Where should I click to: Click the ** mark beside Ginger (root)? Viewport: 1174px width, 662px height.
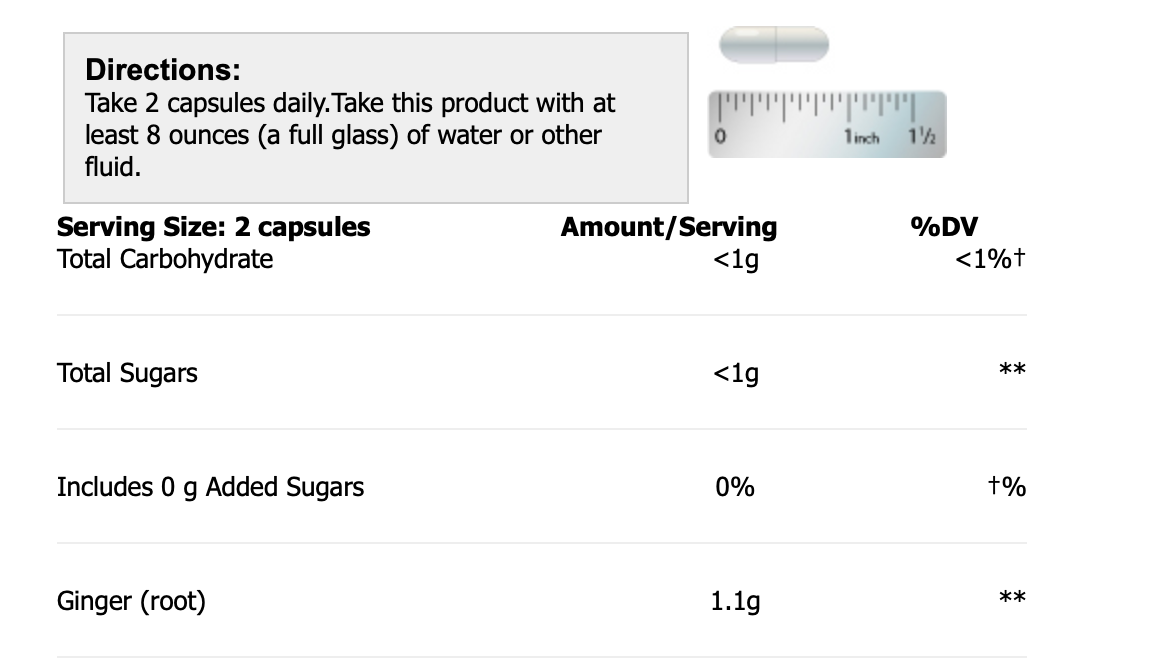(1012, 598)
